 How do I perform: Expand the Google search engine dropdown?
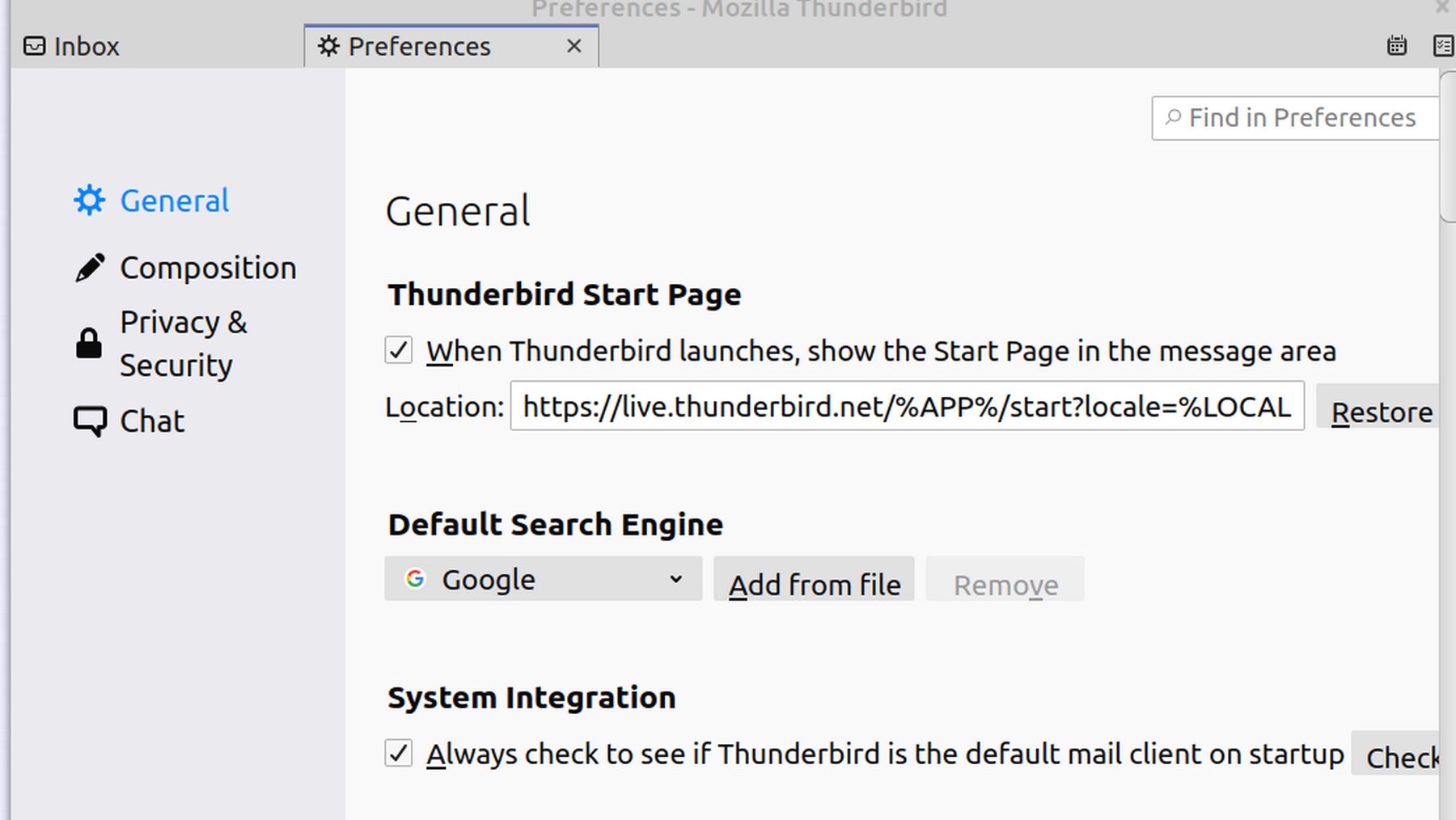pos(543,579)
